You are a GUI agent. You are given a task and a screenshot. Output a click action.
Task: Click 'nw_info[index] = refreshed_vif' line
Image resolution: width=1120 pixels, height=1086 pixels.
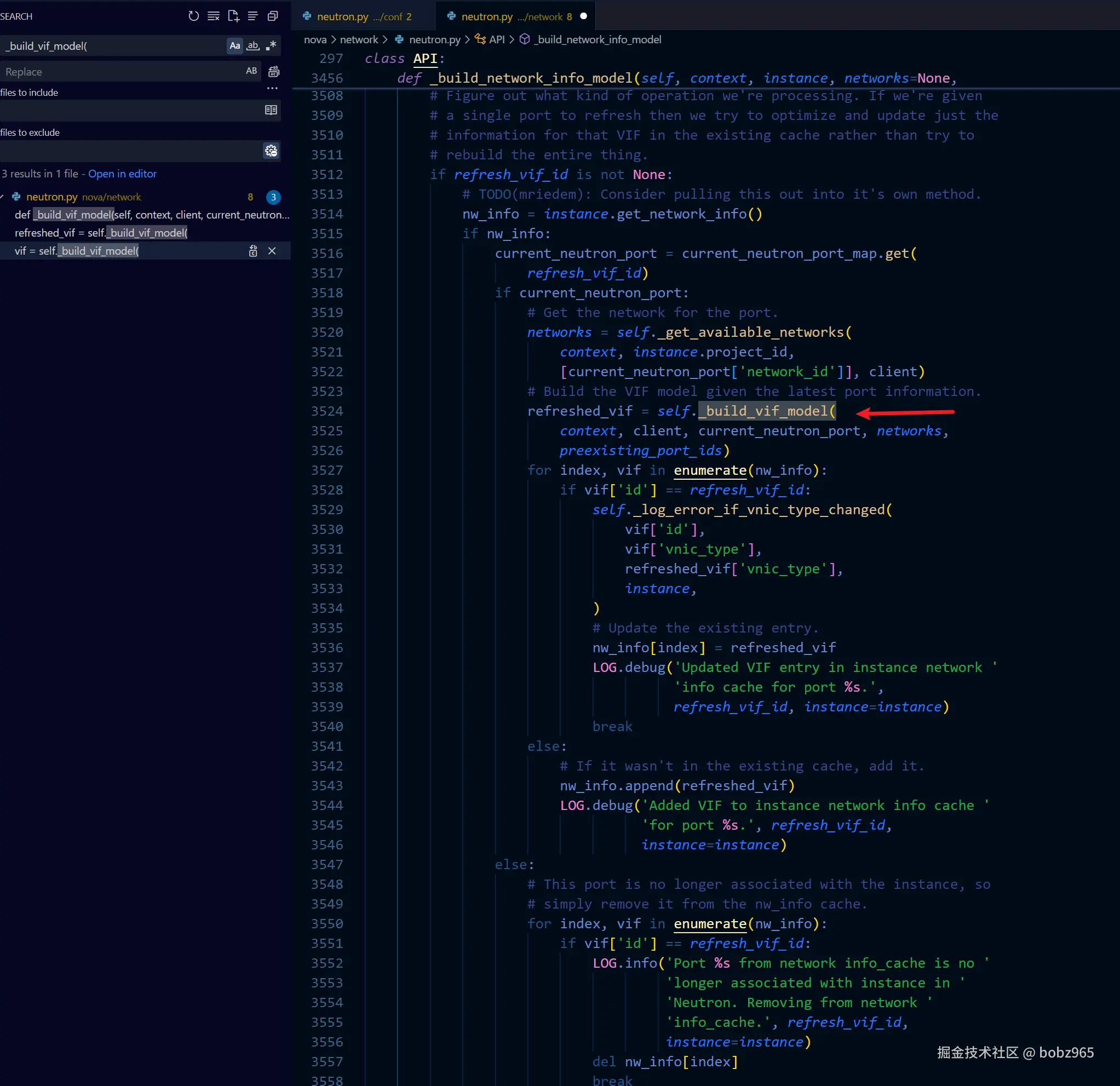click(x=714, y=648)
